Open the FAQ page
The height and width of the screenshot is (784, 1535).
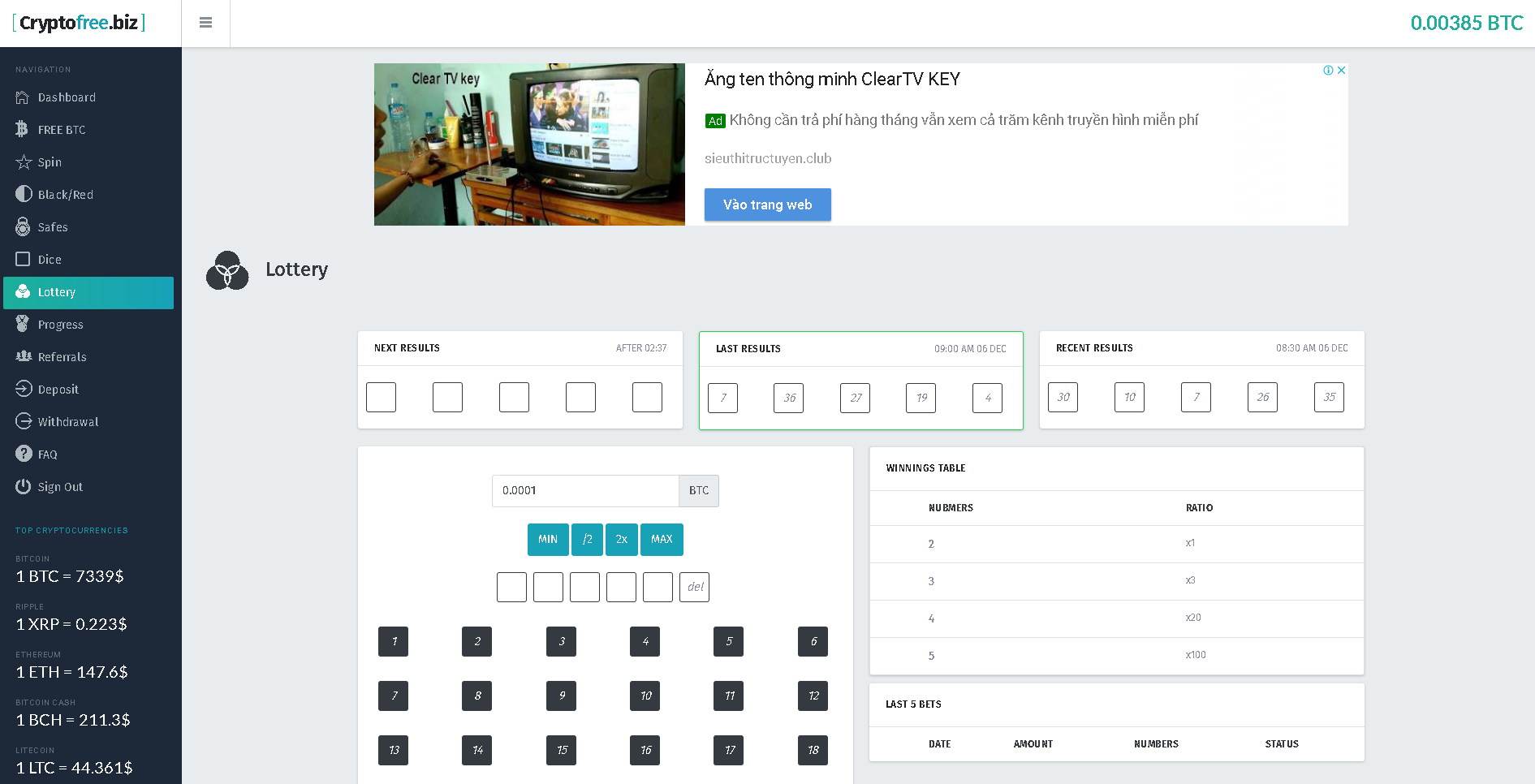click(48, 454)
